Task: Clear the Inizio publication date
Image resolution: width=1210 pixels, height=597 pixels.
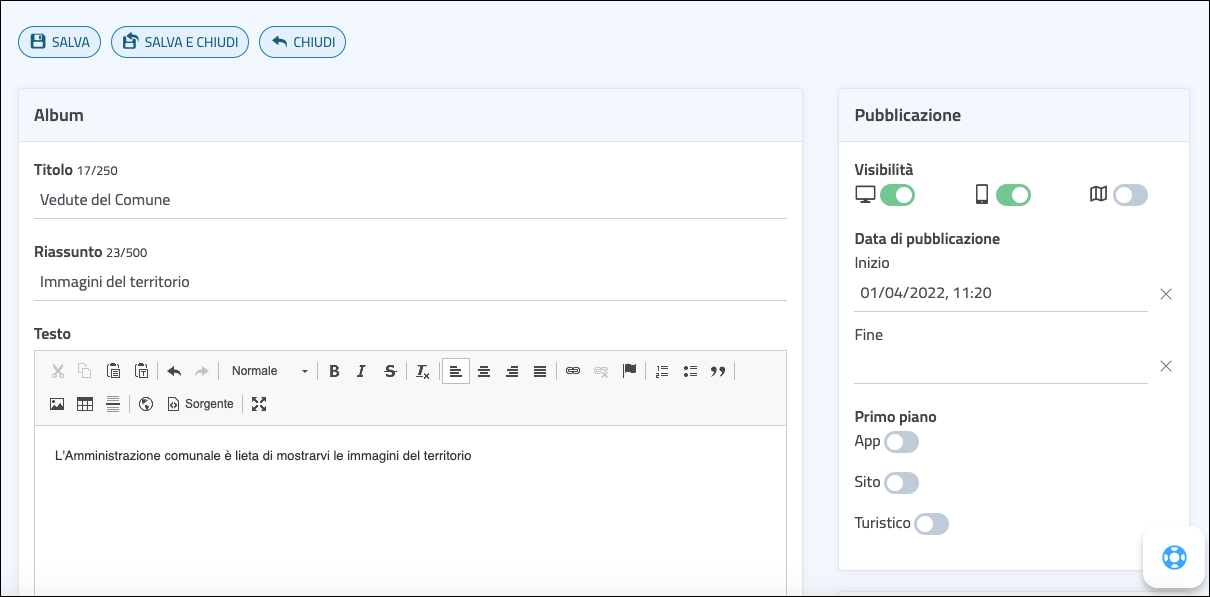Action: [x=1165, y=294]
